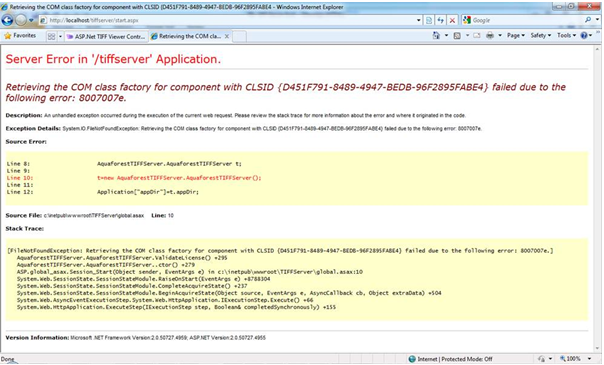Click the Done status text
This screenshot has width=604, height=365.
click(7, 359)
